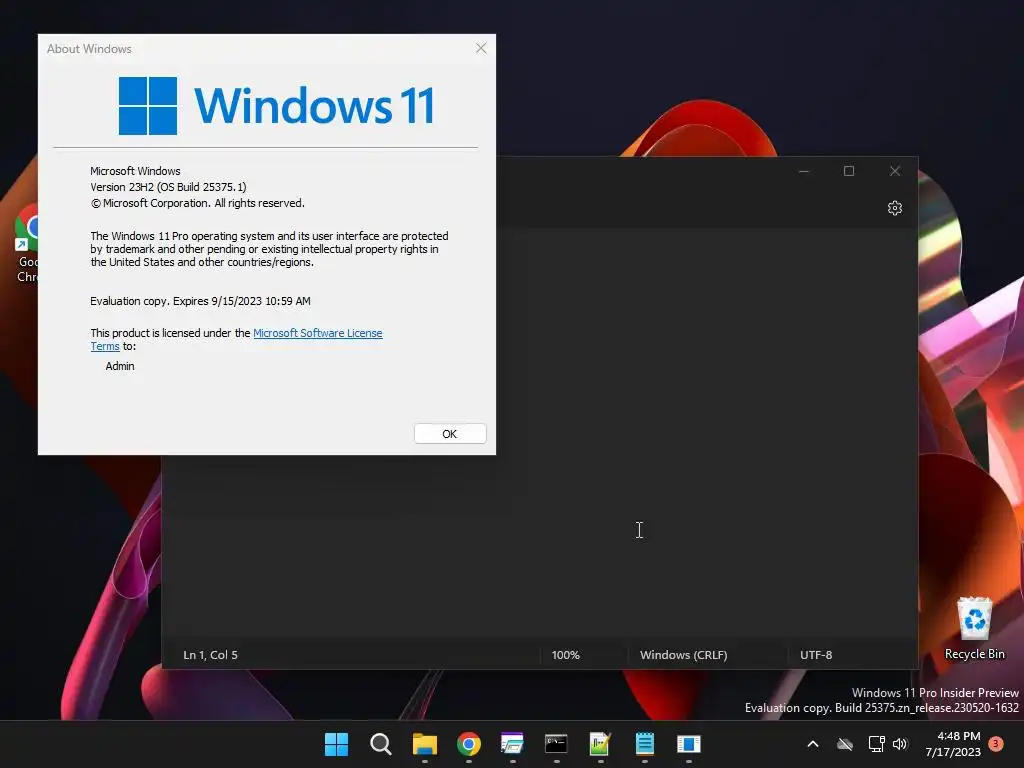This screenshot has width=1024, height=768.
Task: Maximize the Notepad window
Action: pyautogui.click(x=849, y=171)
